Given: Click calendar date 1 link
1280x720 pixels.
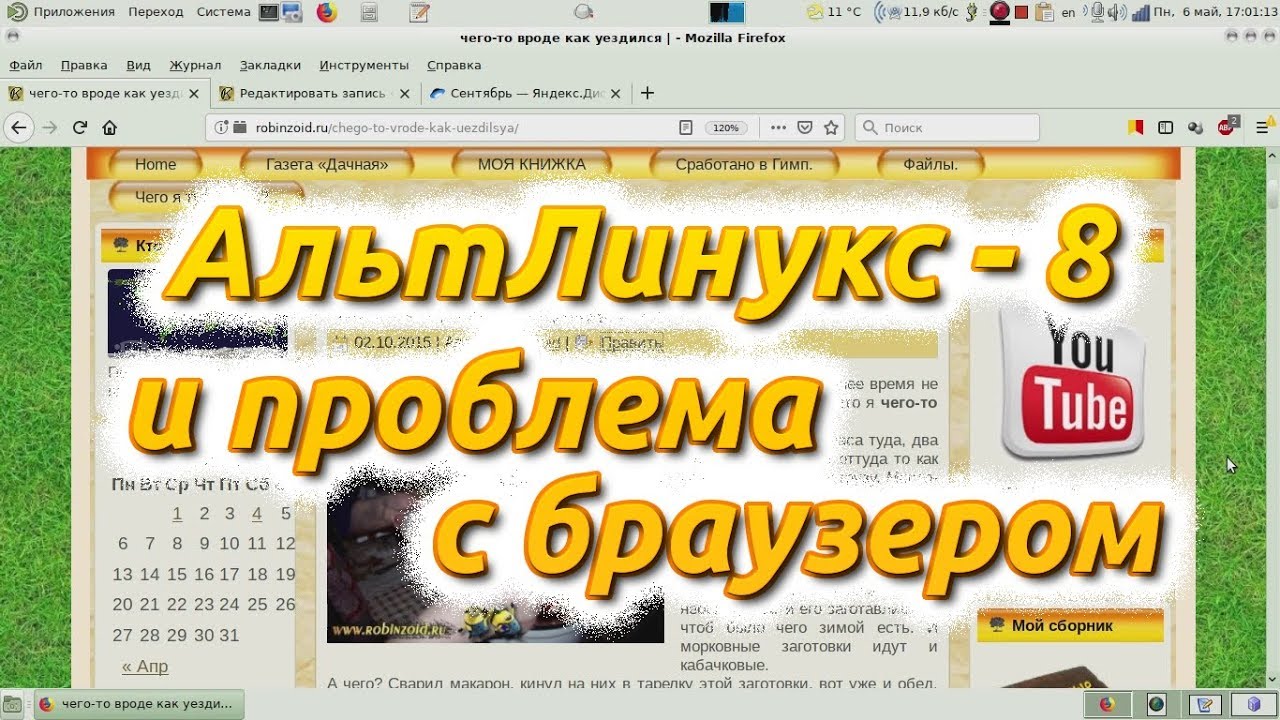Looking at the screenshot, I should click(177, 514).
